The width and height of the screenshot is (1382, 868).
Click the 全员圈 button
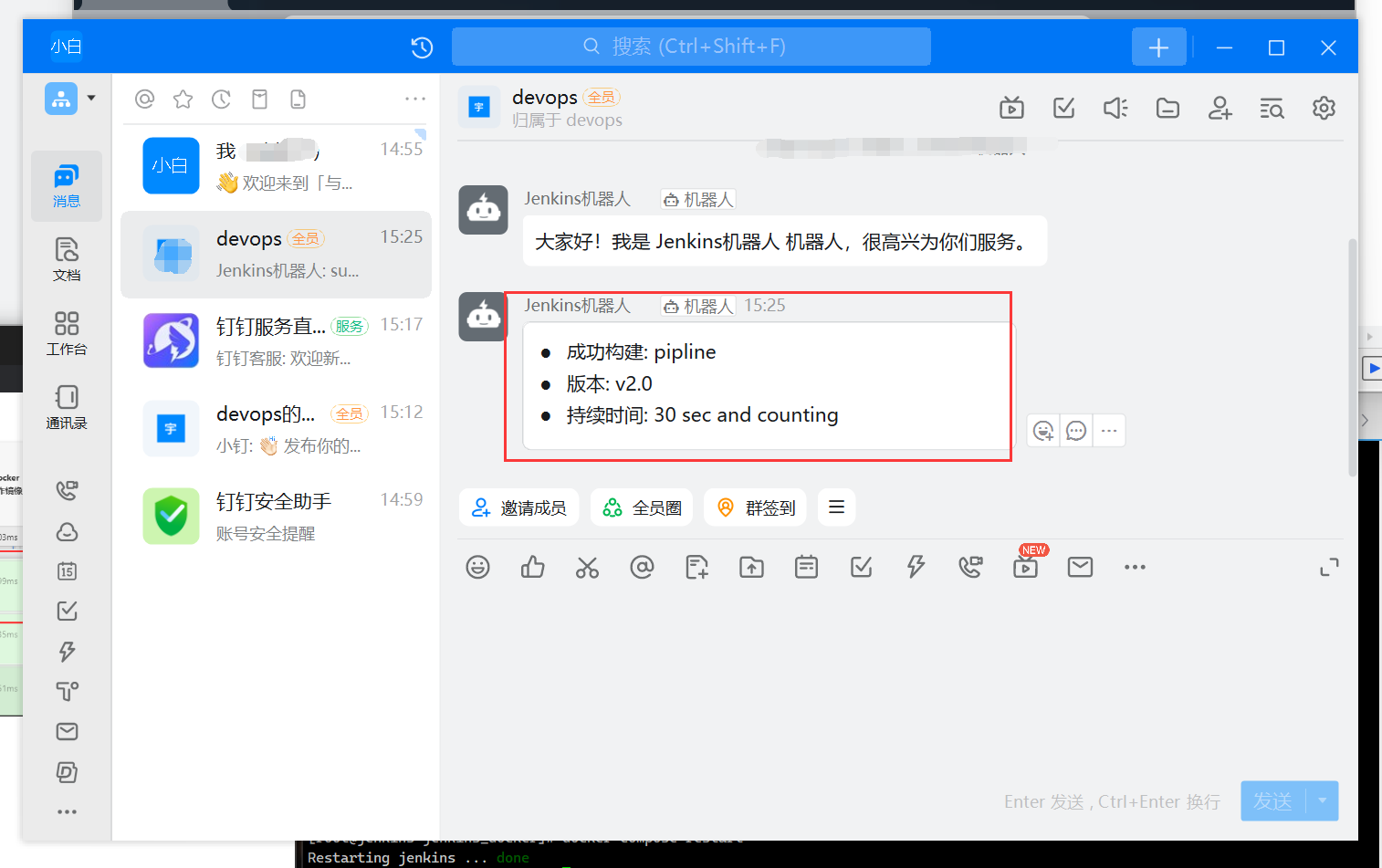point(643,507)
